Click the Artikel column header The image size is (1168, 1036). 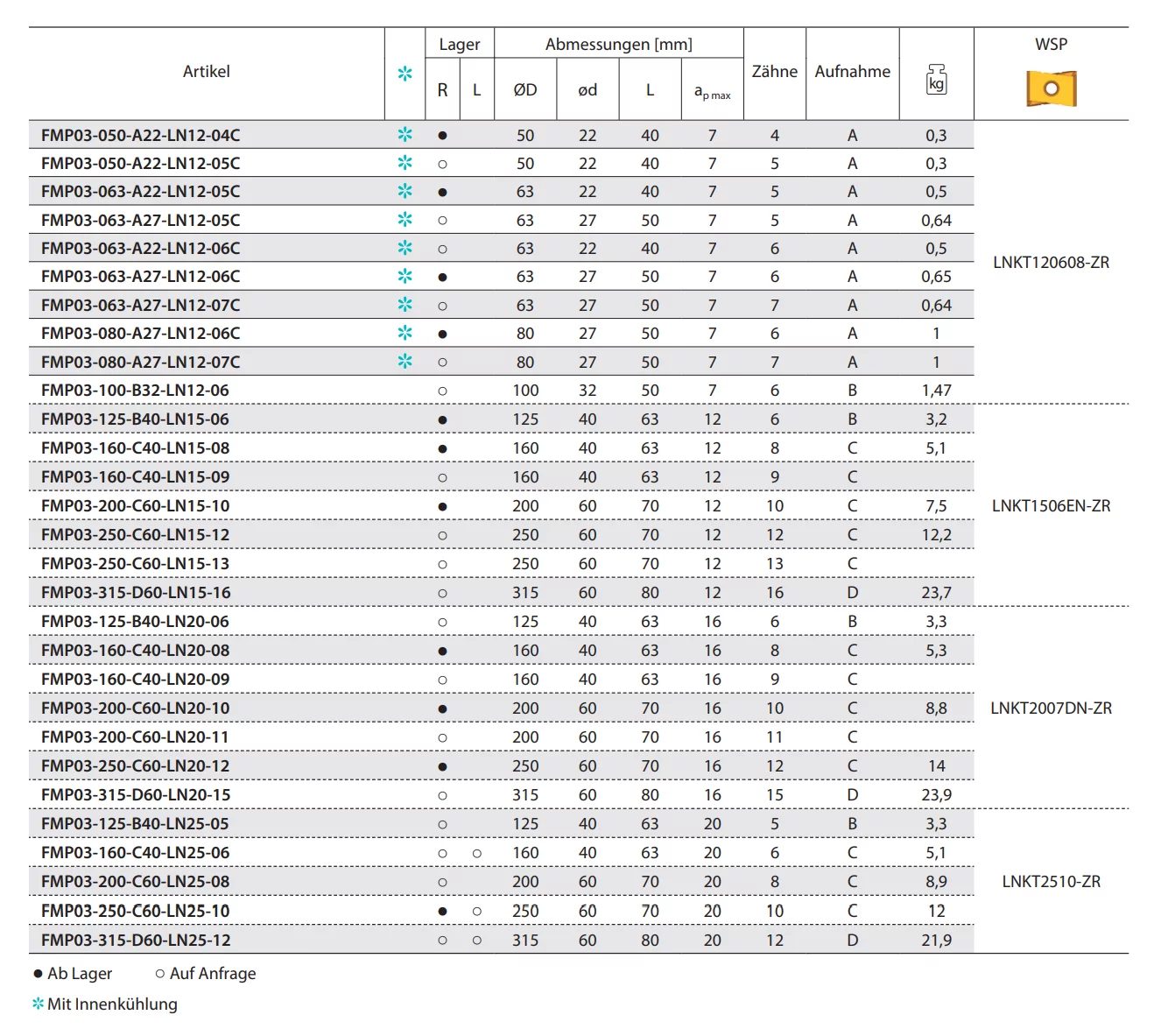coord(207,72)
